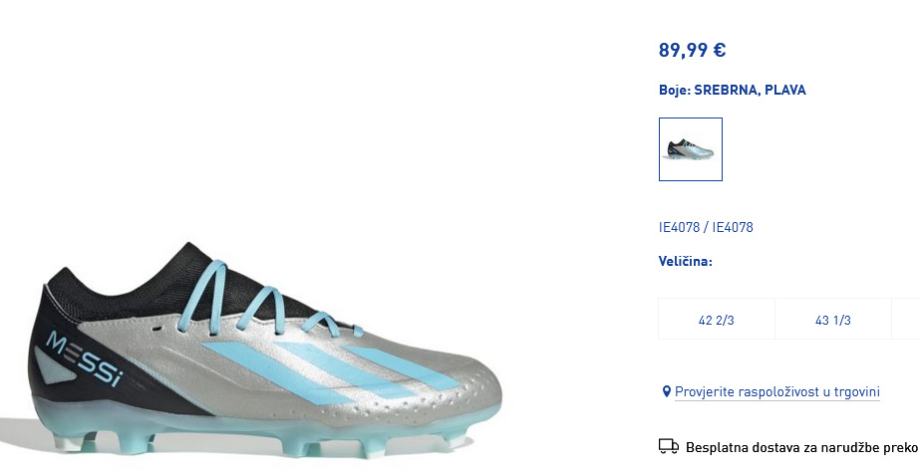The image size is (920, 474).
Task: Click the Boje: SREBRNA, PLAVA label
Action: point(732,90)
